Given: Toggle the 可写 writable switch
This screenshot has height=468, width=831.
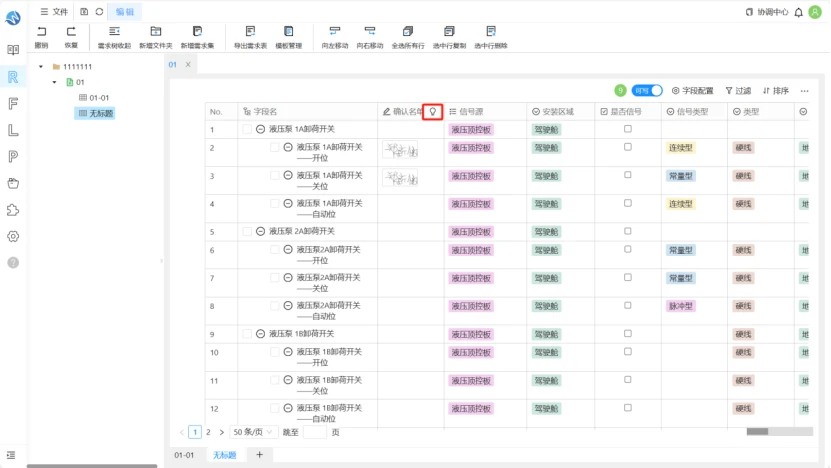Looking at the screenshot, I should tap(647, 91).
